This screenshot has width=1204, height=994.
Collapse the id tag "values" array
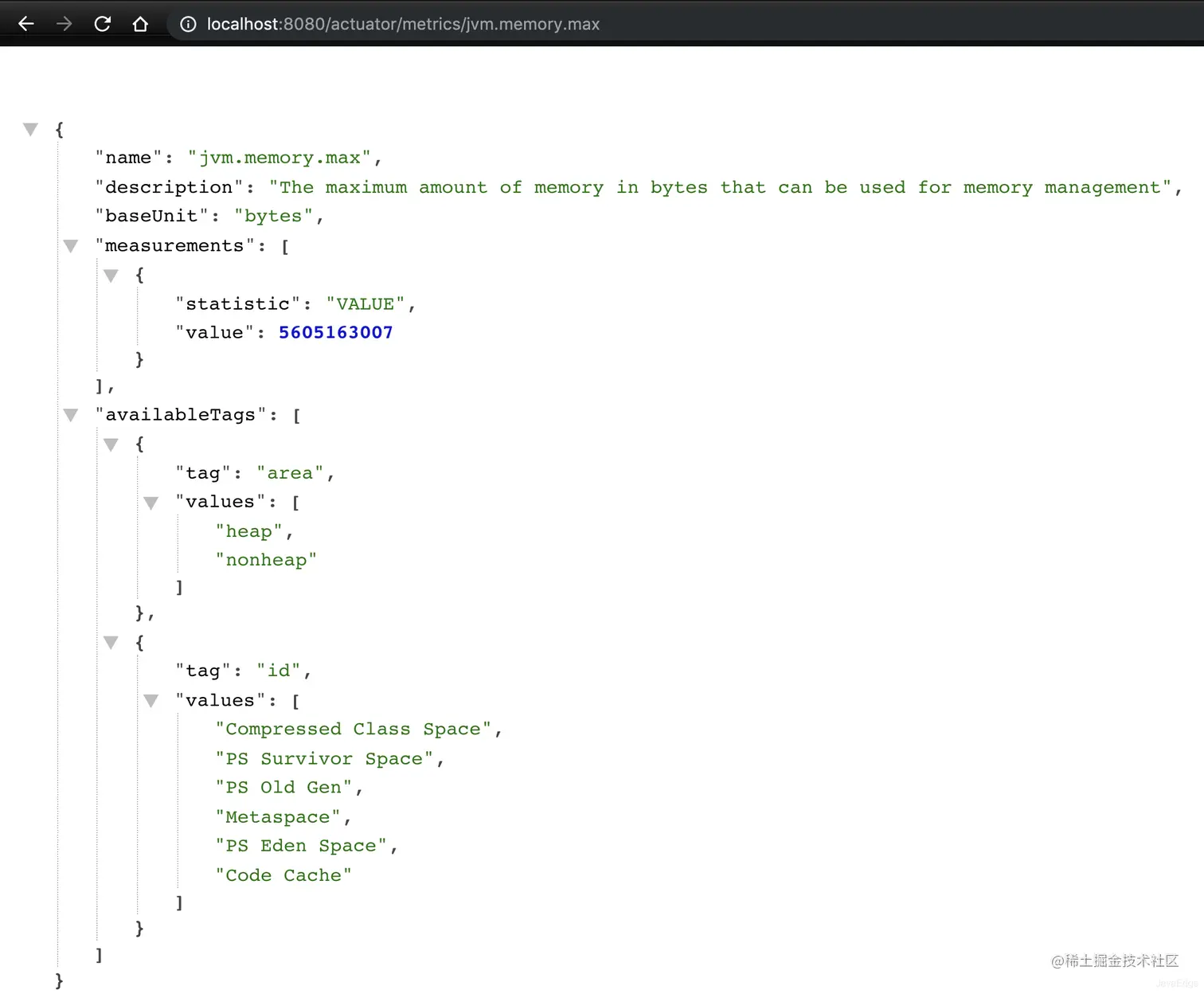click(151, 701)
